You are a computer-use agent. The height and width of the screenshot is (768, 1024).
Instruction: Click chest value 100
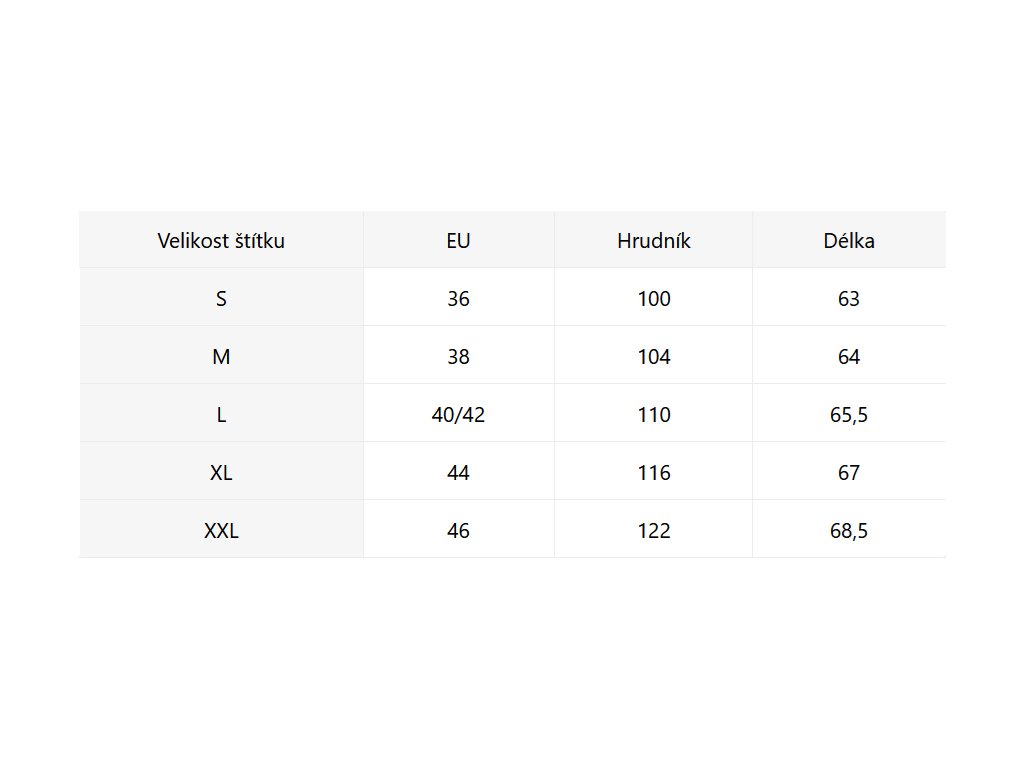click(x=654, y=299)
